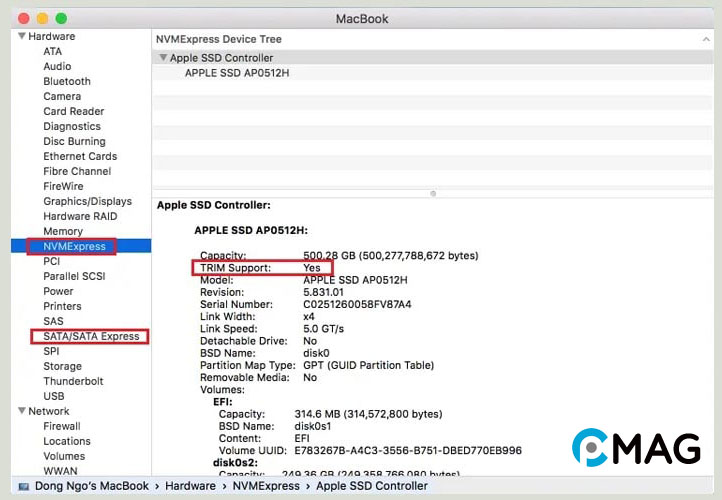
Task: Click Hardware in the path bar
Action: click(x=190, y=486)
